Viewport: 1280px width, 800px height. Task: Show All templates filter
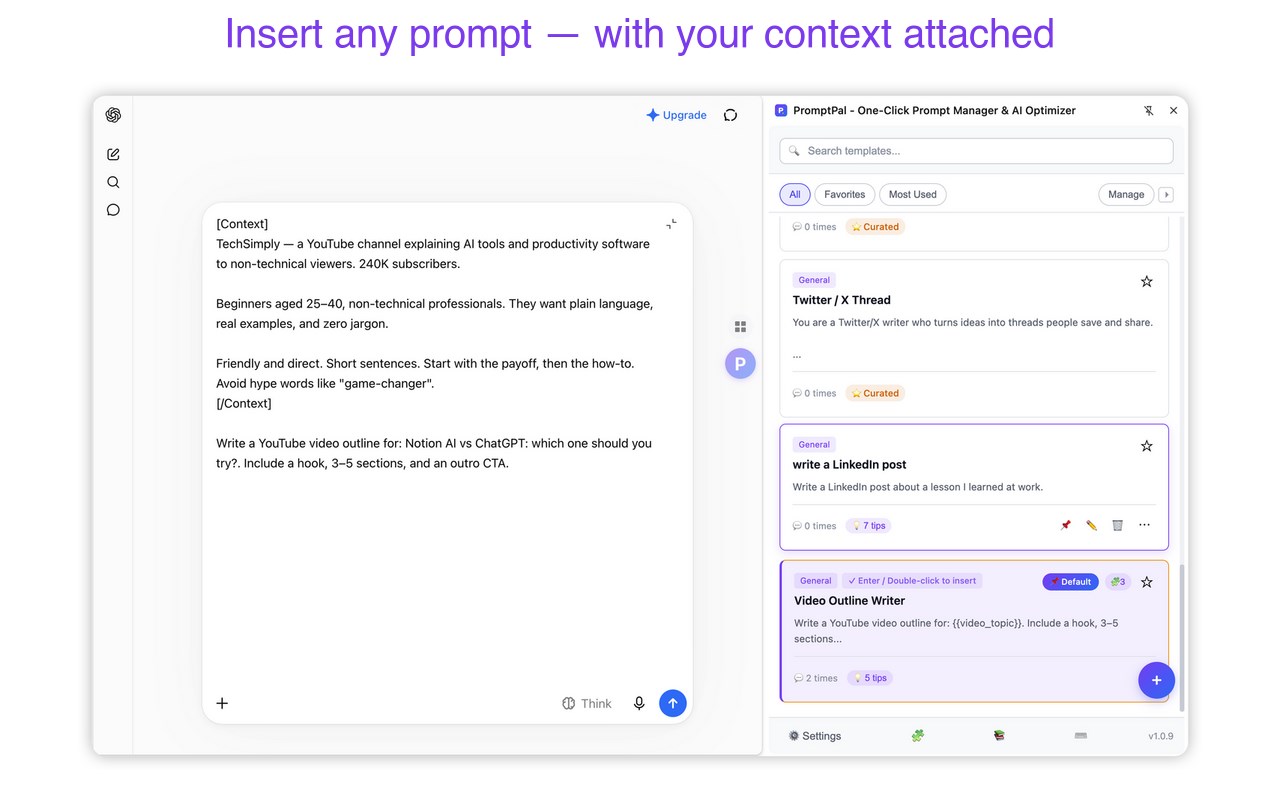click(x=795, y=195)
